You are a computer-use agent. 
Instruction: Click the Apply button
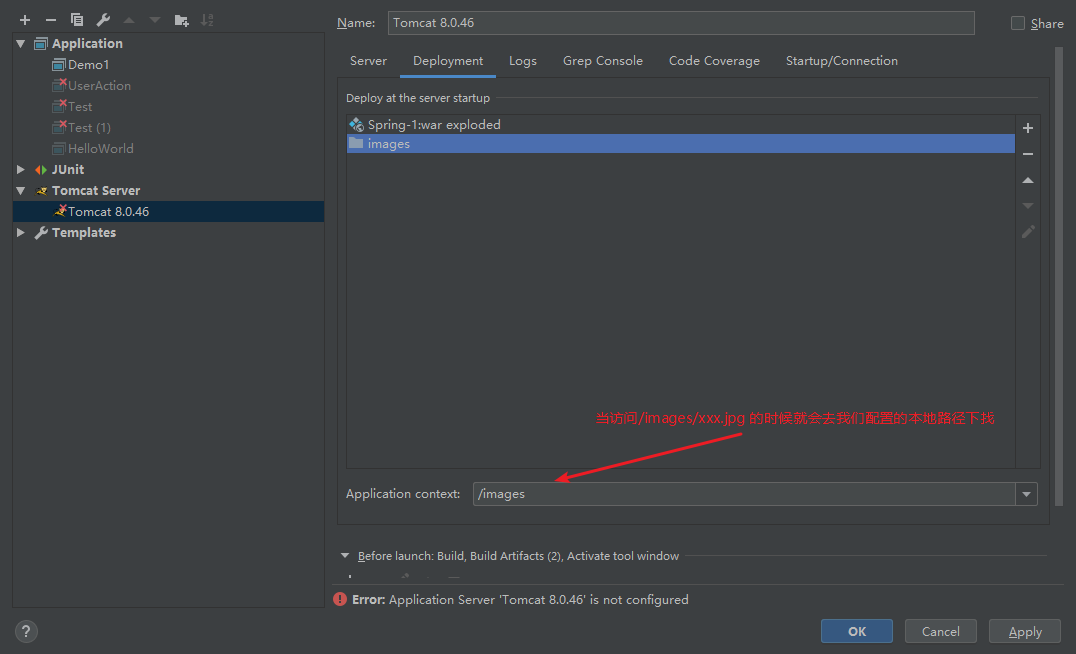pos(1025,631)
